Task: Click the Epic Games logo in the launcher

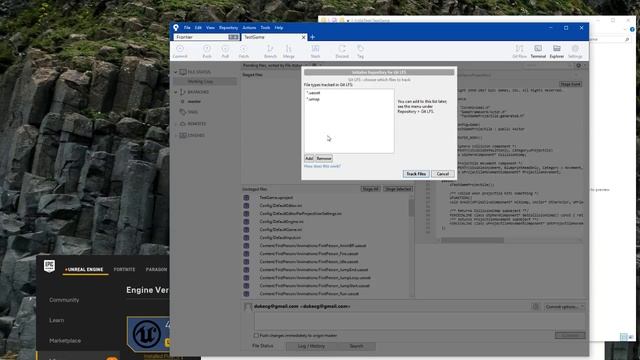Action: tap(49, 266)
